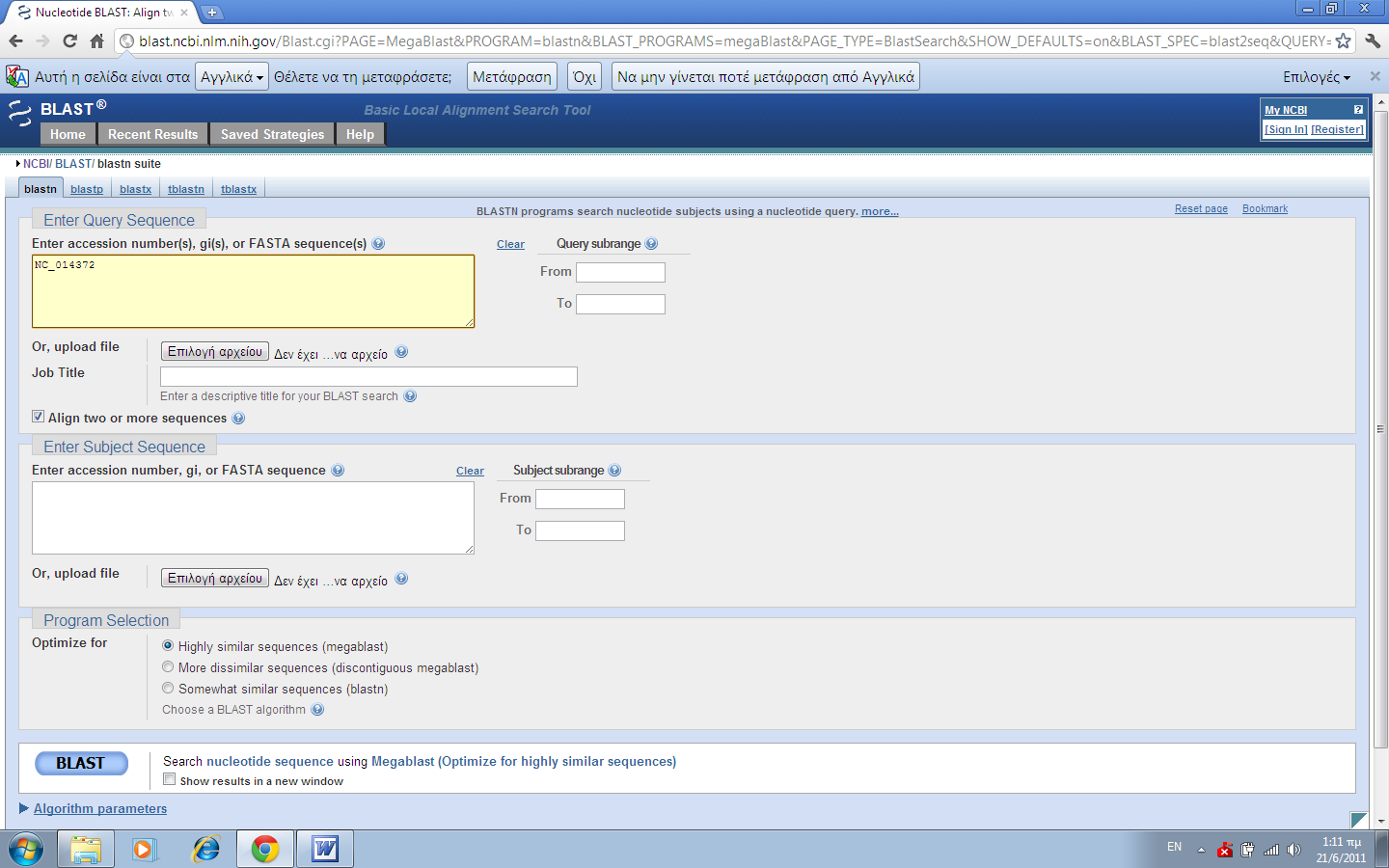This screenshot has height=868, width=1389.
Task: Uncheck Align two or more sequences
Action: pos(39,417)
